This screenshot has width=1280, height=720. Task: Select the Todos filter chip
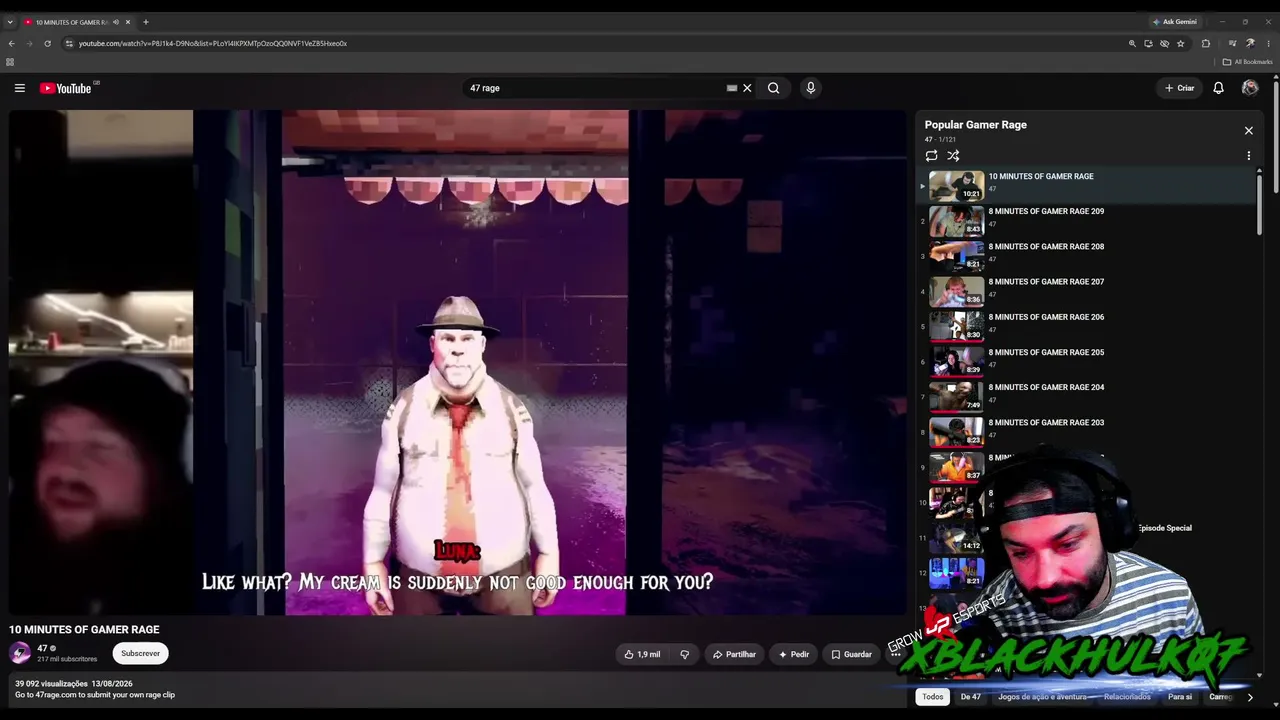pyautogui.click(x=933, y=697)
